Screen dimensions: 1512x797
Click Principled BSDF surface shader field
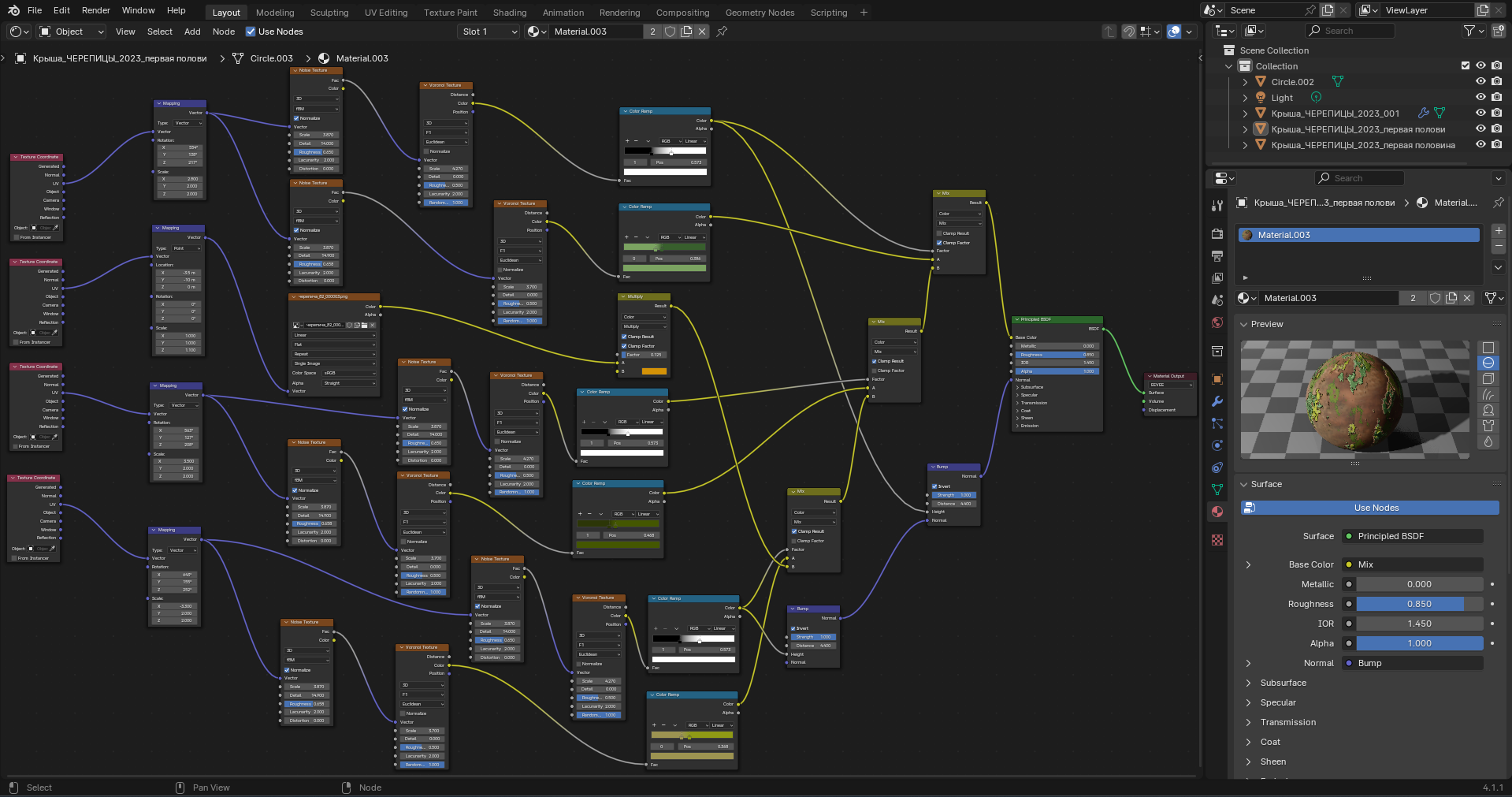coord(1414,536)
